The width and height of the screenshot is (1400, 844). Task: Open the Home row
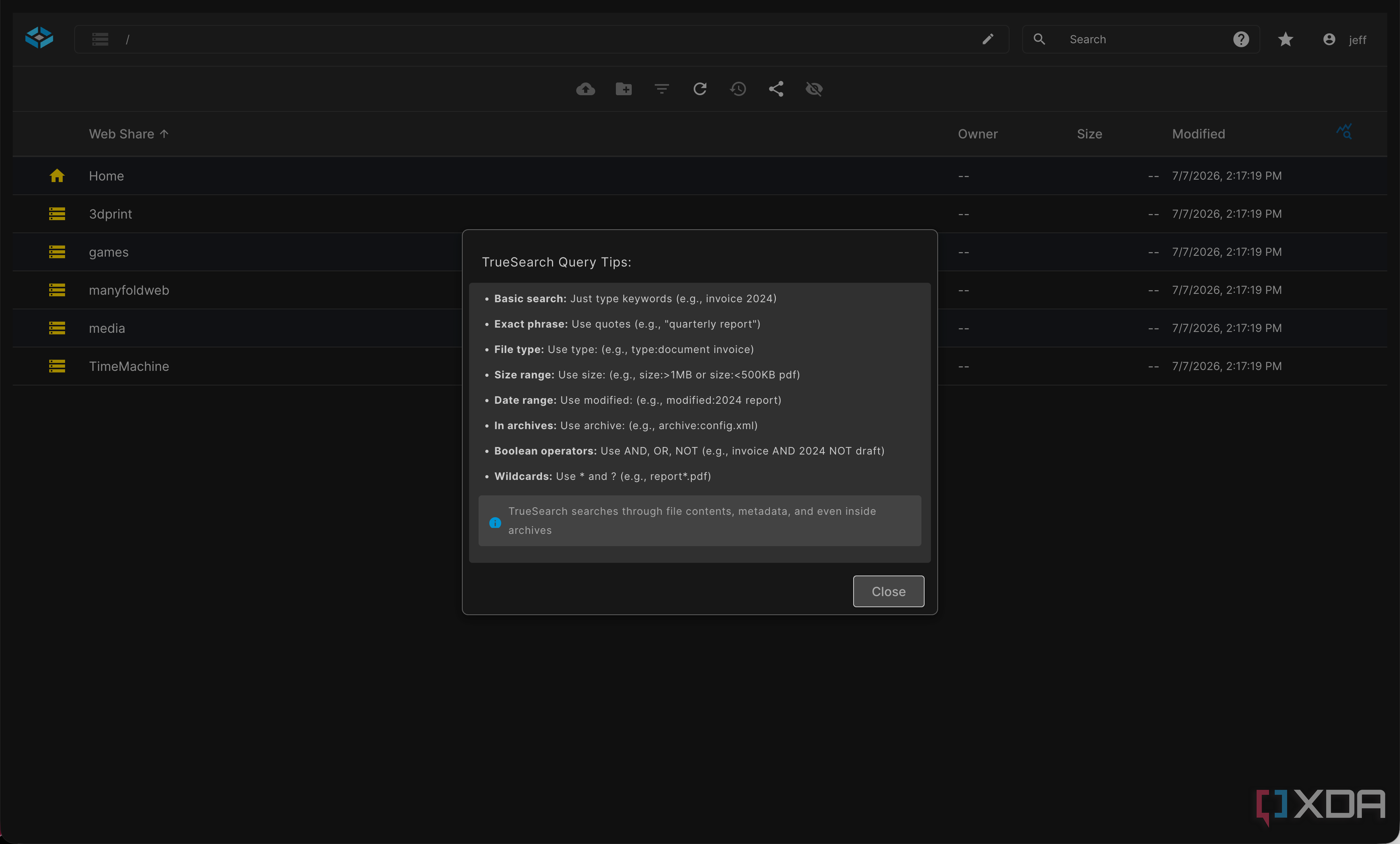(700, 175)
